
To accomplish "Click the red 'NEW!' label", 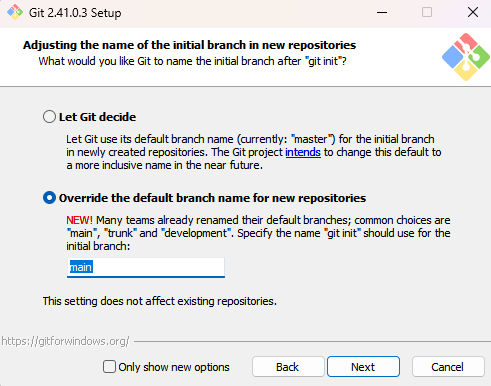I will 79,220.
